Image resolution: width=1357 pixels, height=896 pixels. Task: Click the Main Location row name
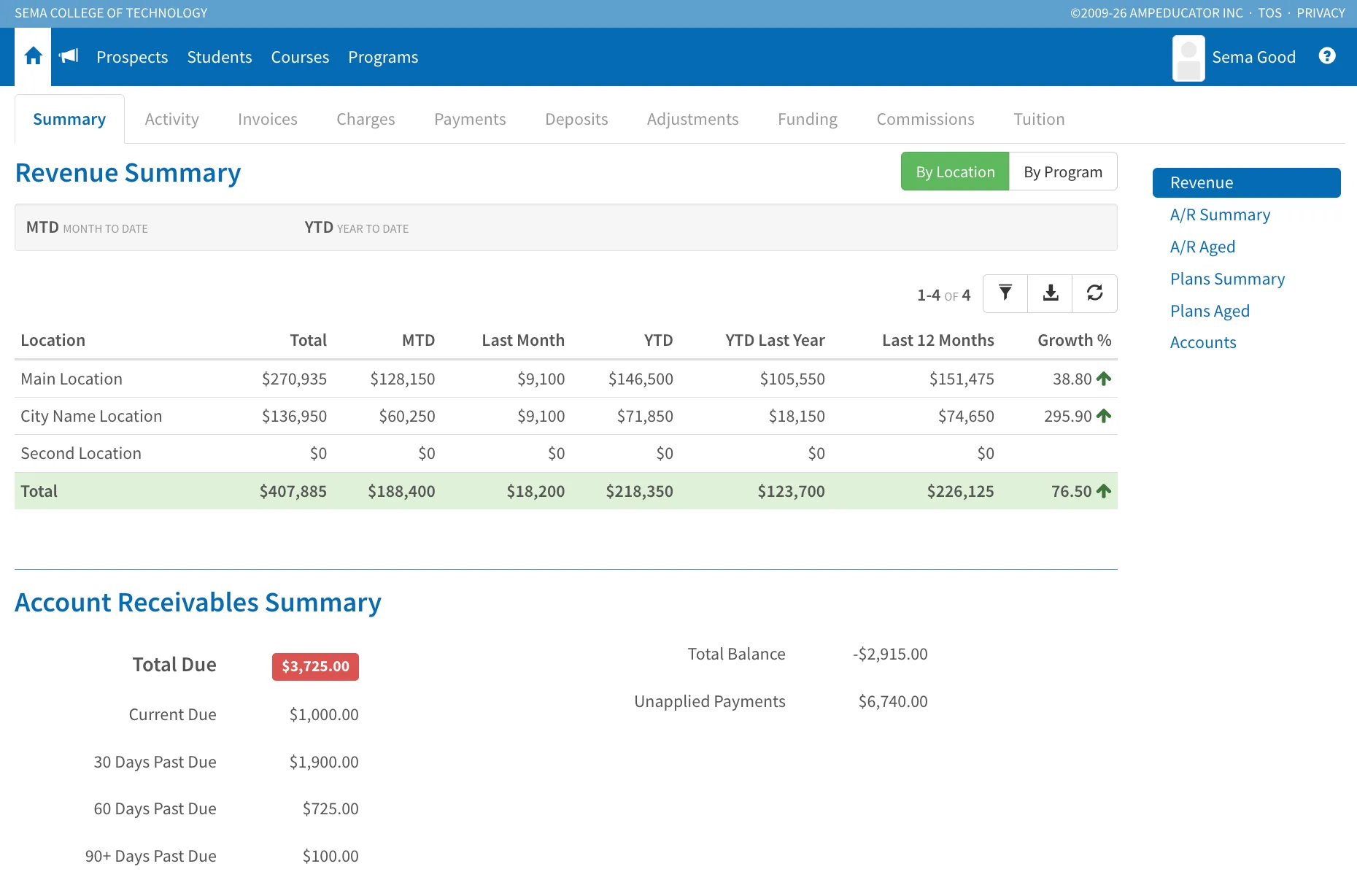click(71, 379)
